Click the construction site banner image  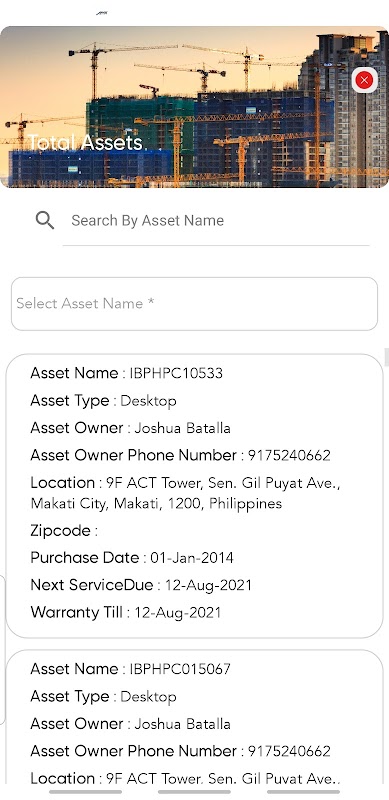pos(194,107)
